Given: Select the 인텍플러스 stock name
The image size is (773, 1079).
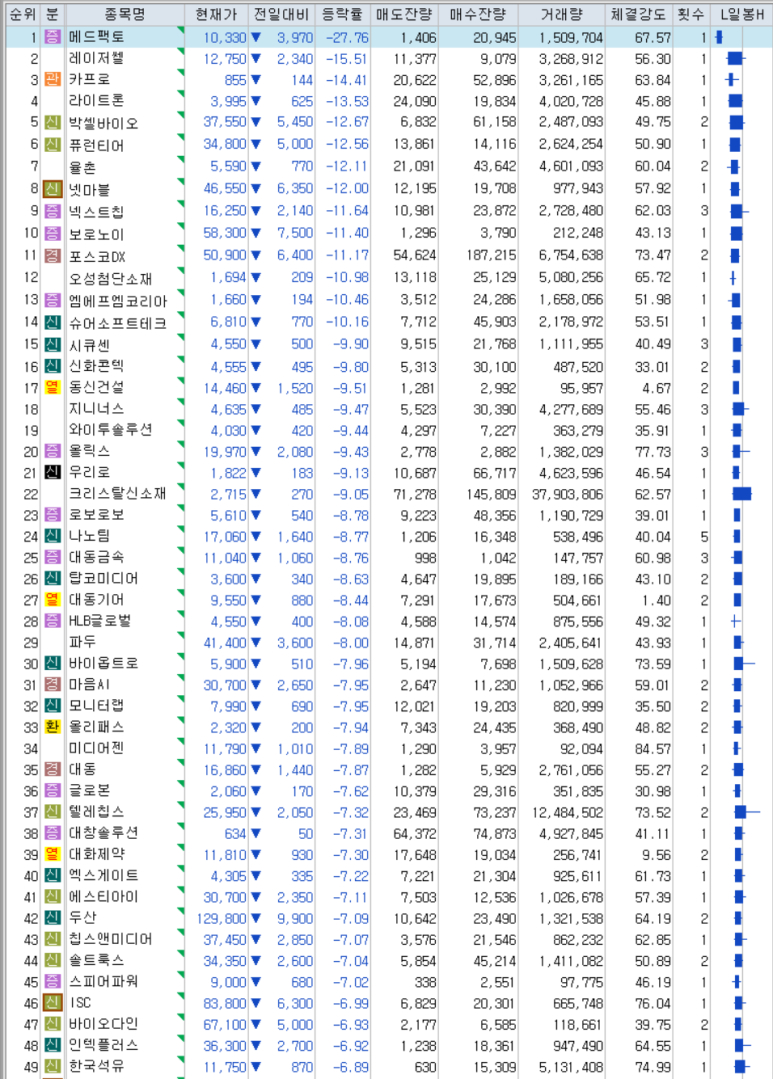Looking at the screenshot, I should point(104,1045).
